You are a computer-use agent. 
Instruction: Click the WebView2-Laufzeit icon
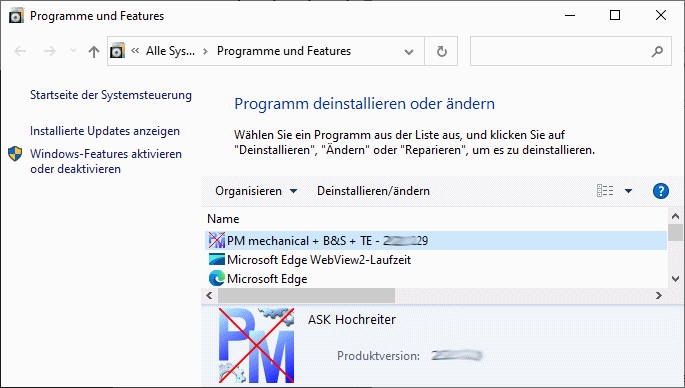tap(217, 260)
